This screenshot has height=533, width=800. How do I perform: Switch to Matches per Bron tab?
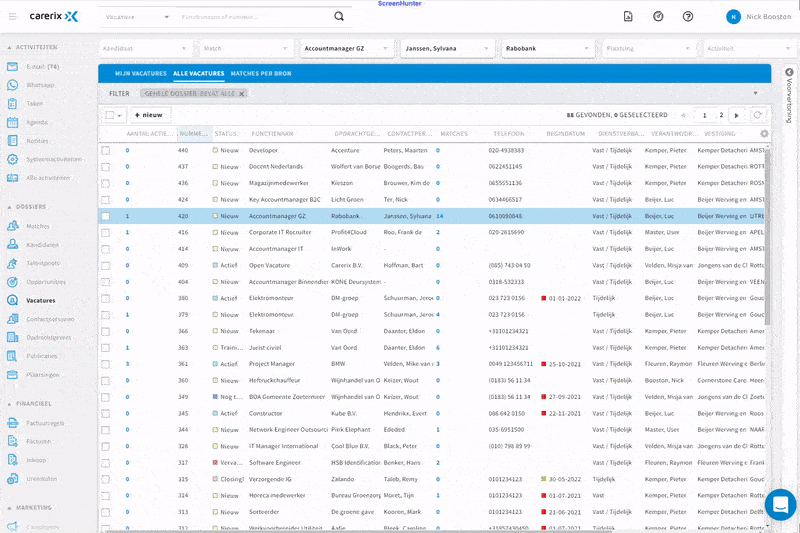[x=261, y=73]
